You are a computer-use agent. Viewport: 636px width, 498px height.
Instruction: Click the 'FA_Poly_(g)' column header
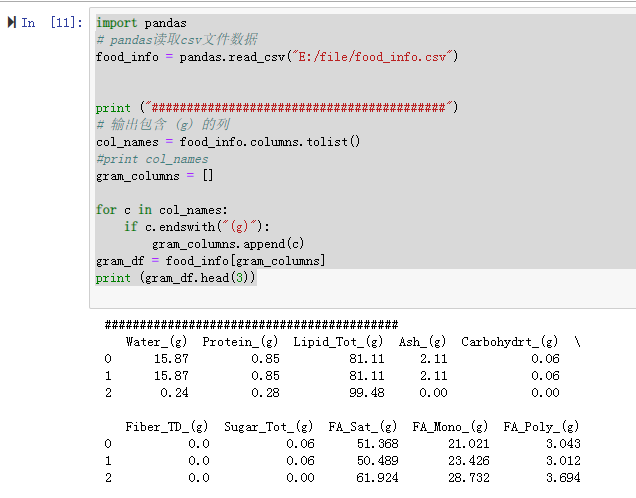coord(541,427)
